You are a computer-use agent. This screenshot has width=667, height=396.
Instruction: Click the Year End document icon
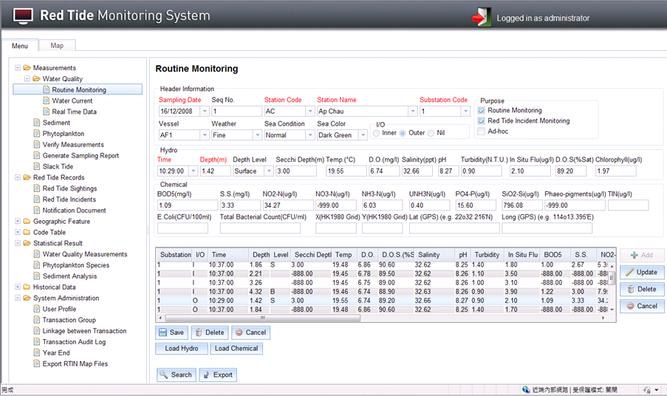pos(37,353)
